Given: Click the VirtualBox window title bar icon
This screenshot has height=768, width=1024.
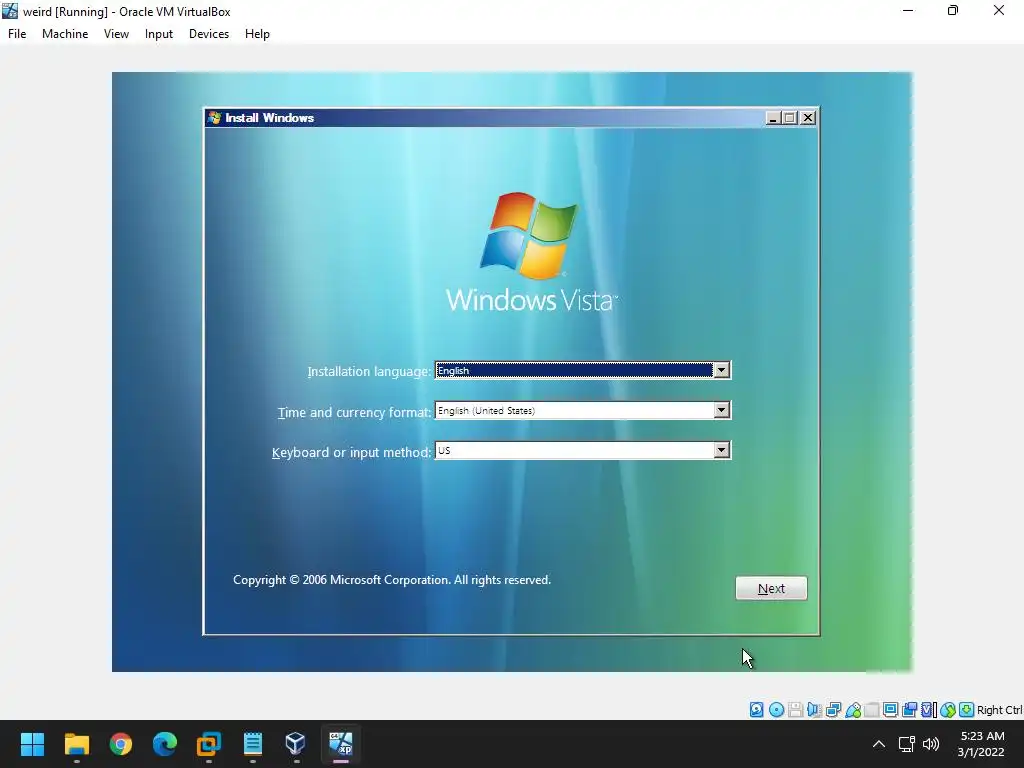Looking at the screenshot, I should pos(10,11).
